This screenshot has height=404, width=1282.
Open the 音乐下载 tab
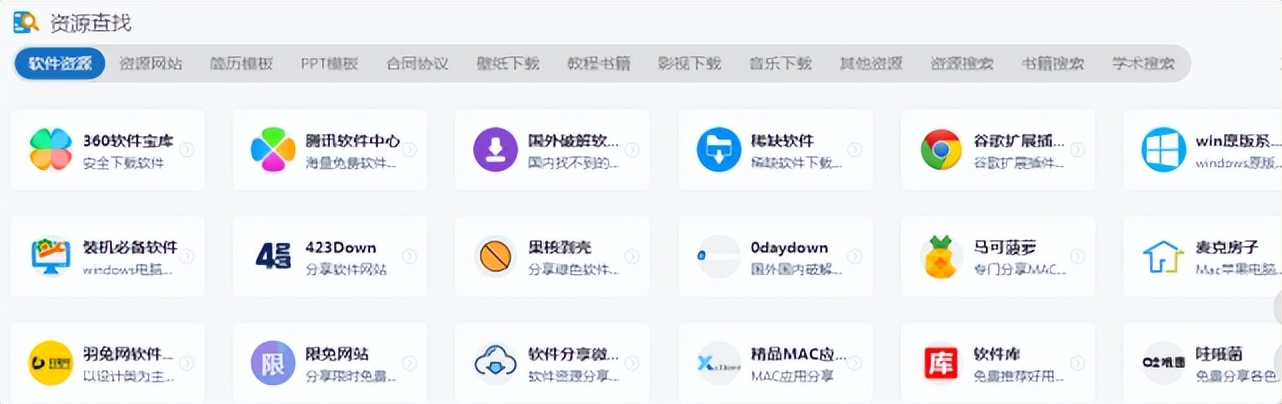(780, 63)
